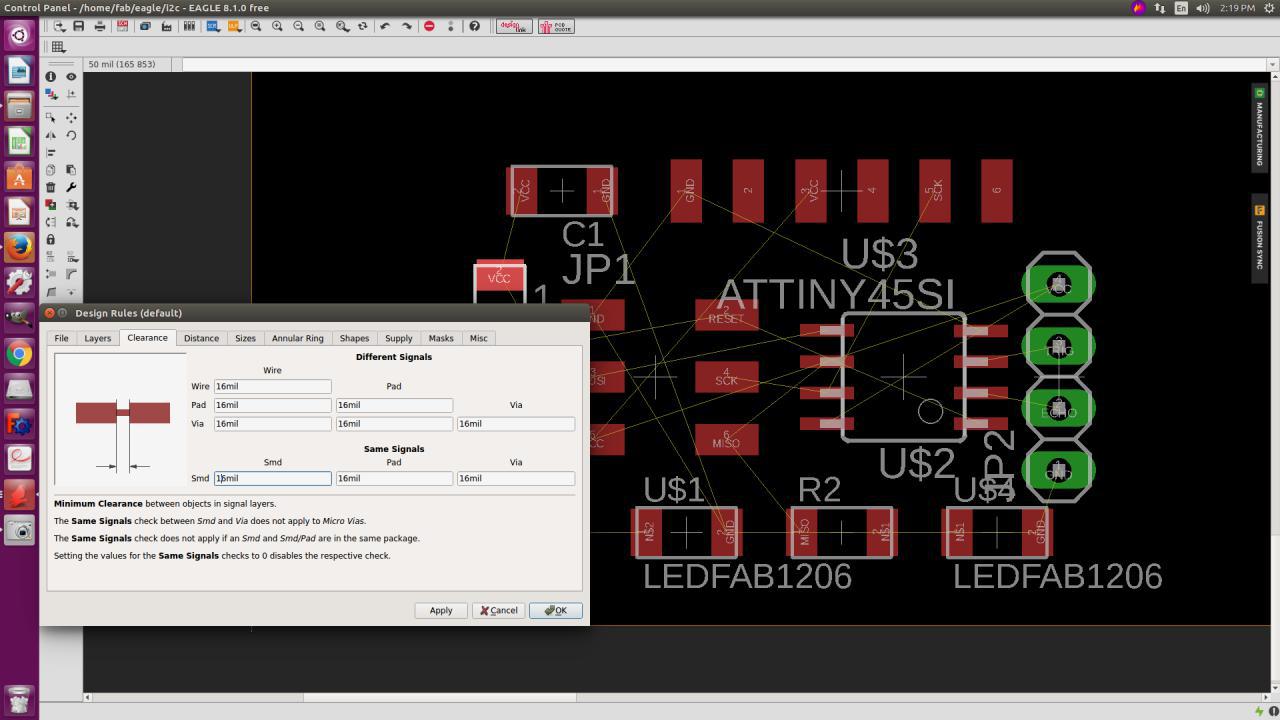Click the Via-to-Via clearance field
1280x720 pixels.
coord(516,424)
